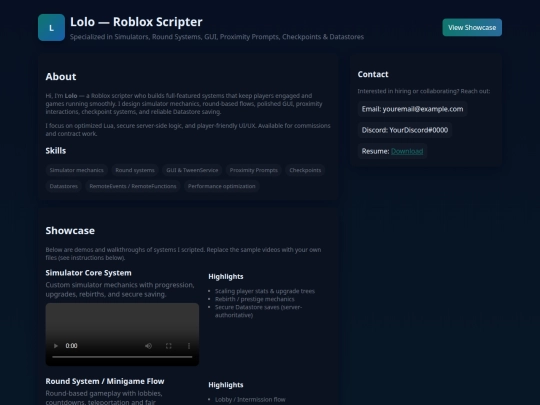Click the View Showcase button
Screen dimensions: 540x405
click(472, 28)
